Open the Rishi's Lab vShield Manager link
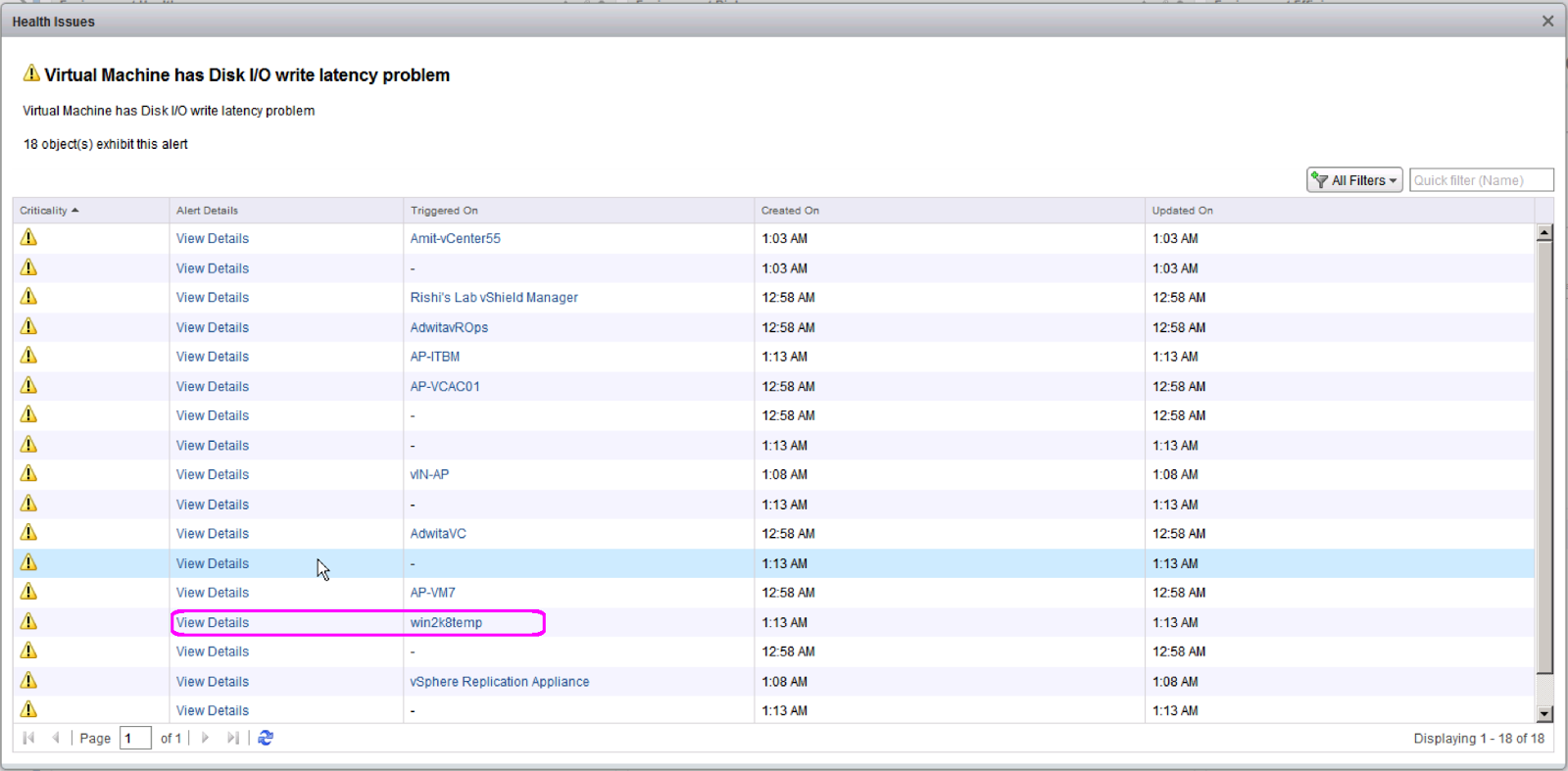1568x771 pixels. tap(494, 298)
